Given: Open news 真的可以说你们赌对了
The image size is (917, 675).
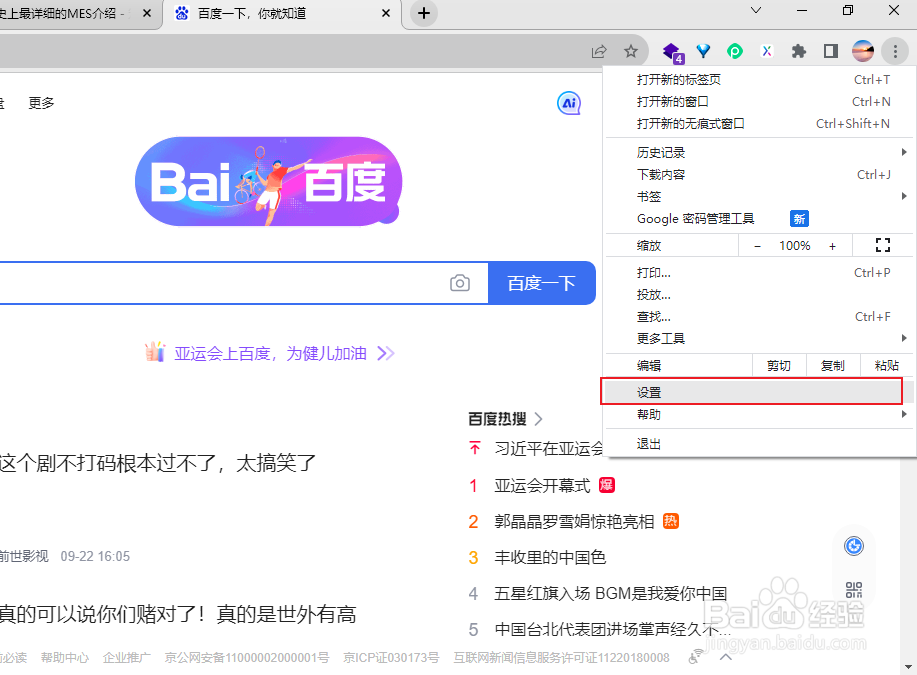Looking at the screenshot, I should click(178, 614).
